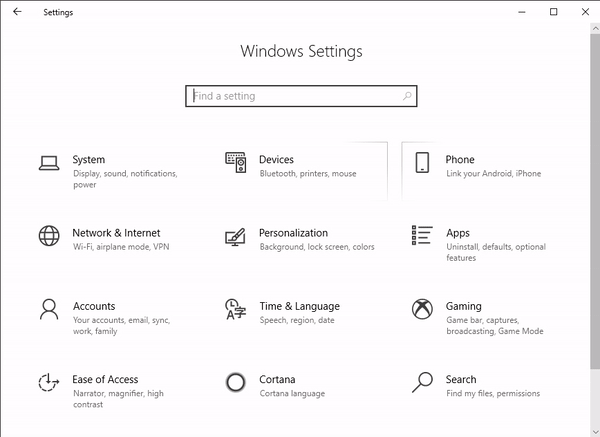Close the Settings window
The width and height of the screenshot is (600, 437).
tap(585, 12)
